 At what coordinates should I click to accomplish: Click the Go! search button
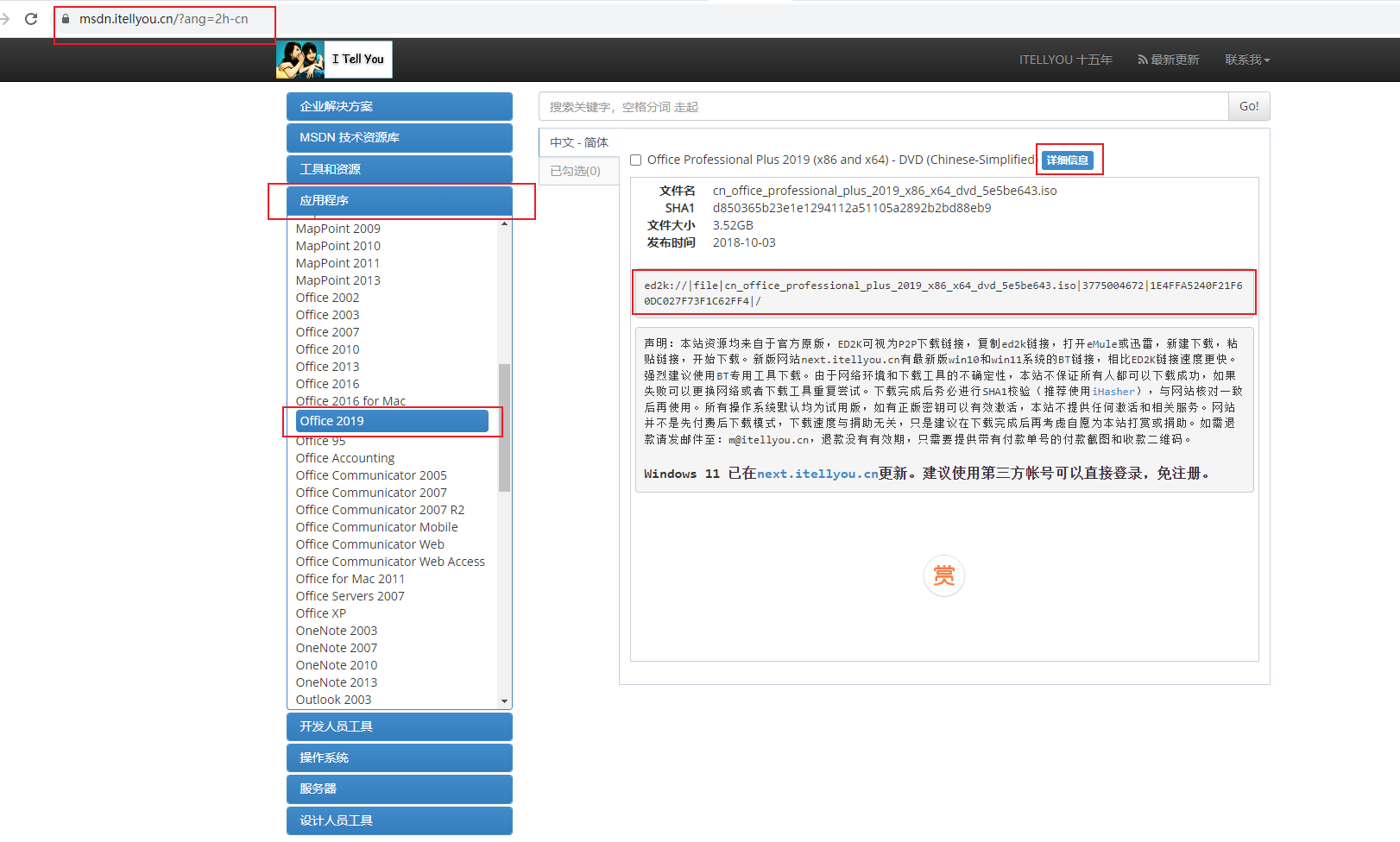(x=1249, y=106)
